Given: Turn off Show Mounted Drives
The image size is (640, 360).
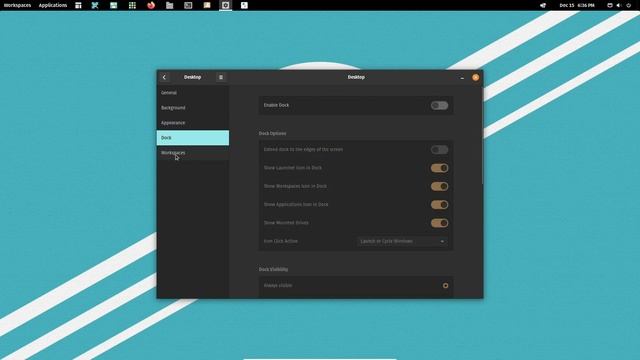Looking at the screenshot, I should pos(439,223).
